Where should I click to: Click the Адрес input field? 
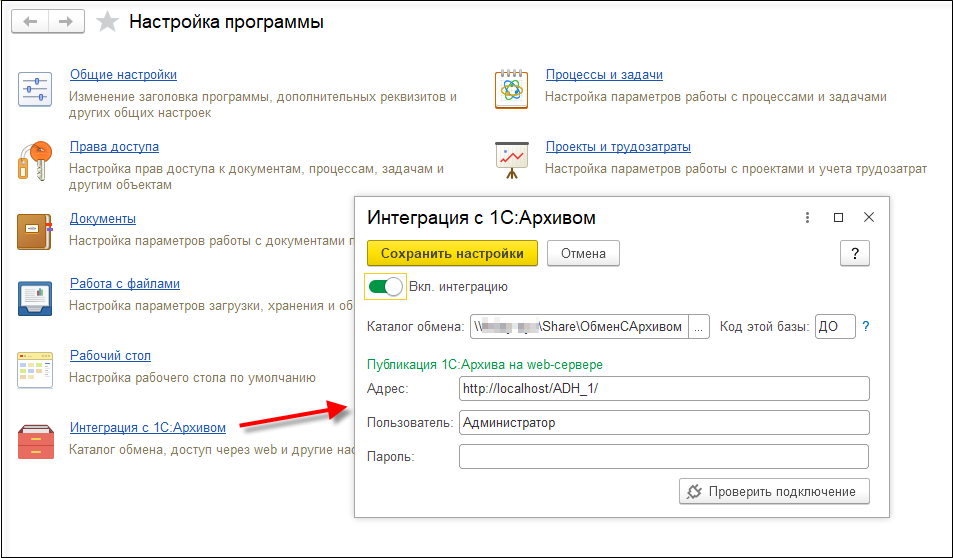click(x=664, y=388)
